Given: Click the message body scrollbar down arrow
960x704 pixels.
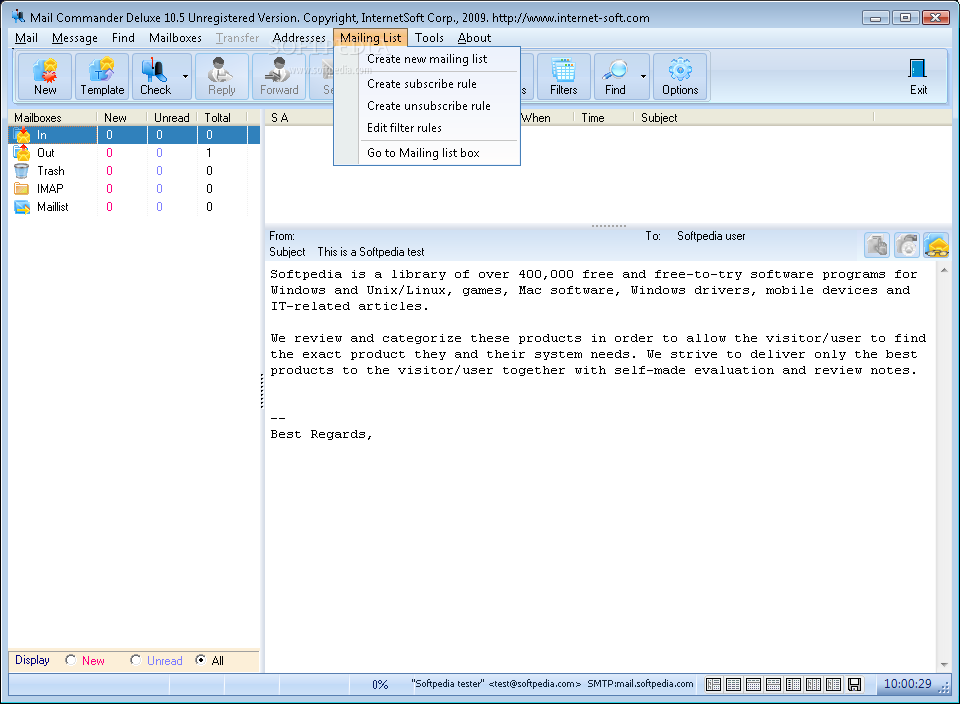Looking at the screenshot, I should (943, 665).
